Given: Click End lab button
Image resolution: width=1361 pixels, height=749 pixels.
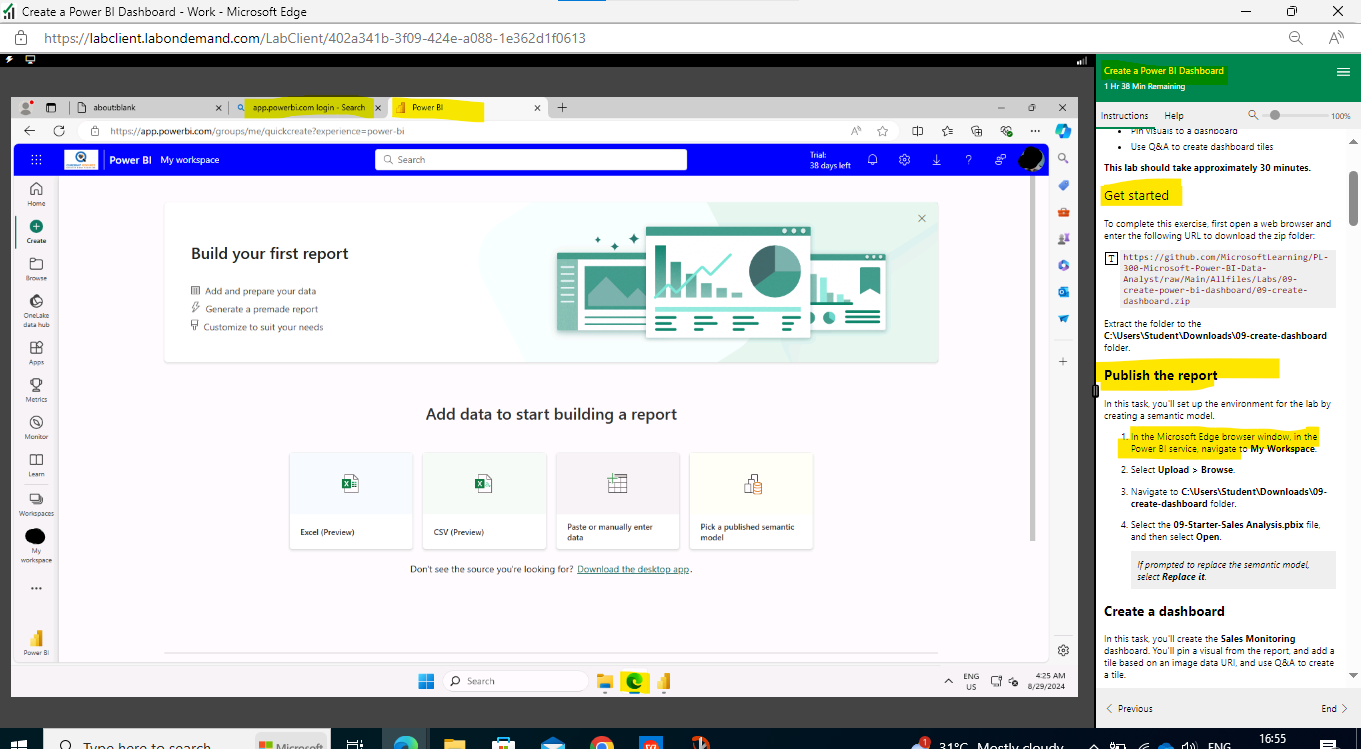Looking at the screenshot, I should (1334, 708).
